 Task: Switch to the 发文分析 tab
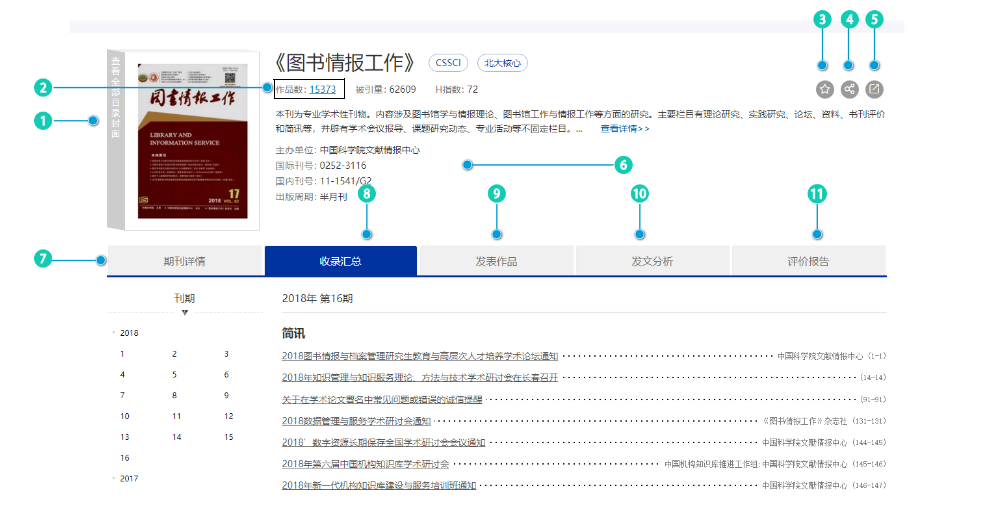point(652,261)
